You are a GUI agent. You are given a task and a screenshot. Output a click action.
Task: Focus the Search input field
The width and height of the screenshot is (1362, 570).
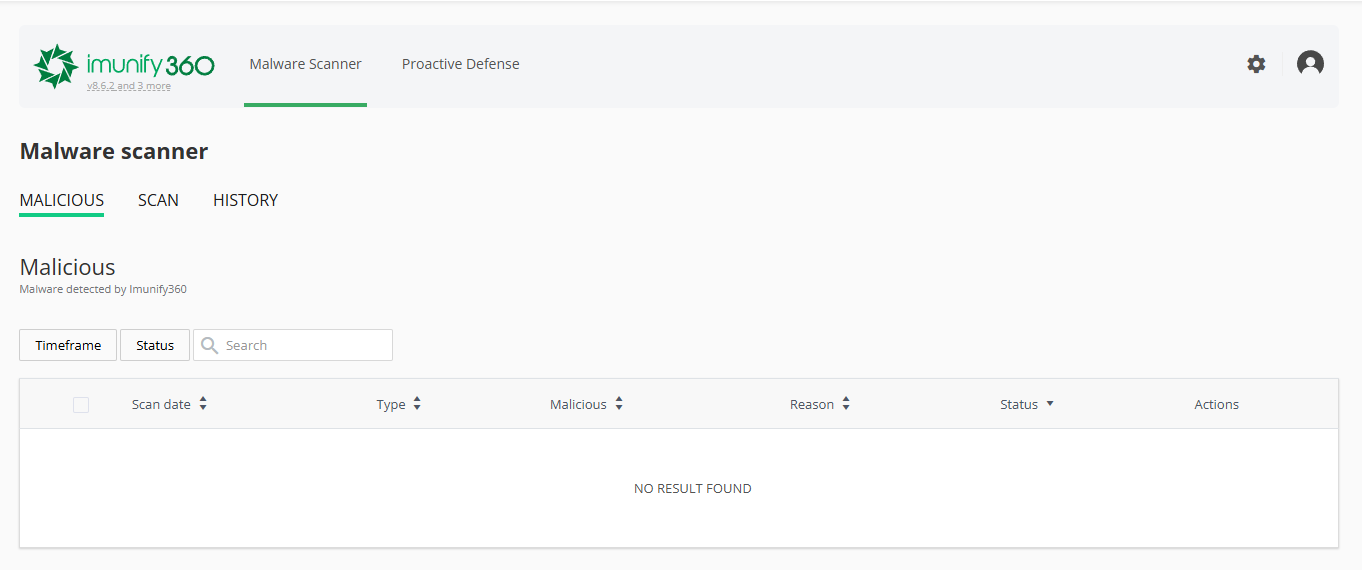(x=293, y=345)
